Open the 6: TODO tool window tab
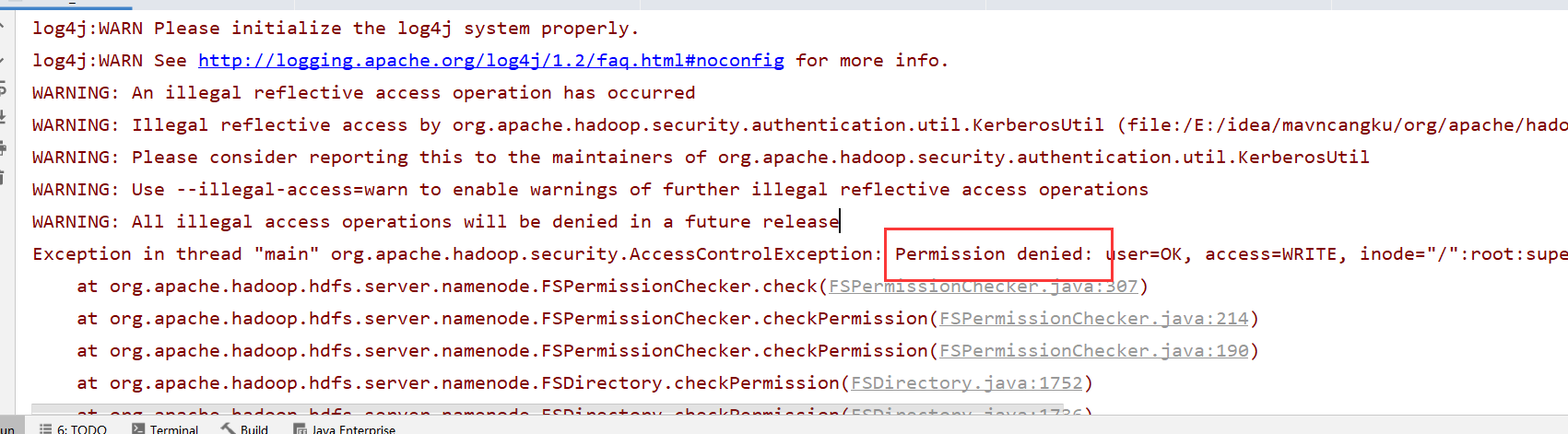Screen dimensions: 1568x434 tap(73, 428)
